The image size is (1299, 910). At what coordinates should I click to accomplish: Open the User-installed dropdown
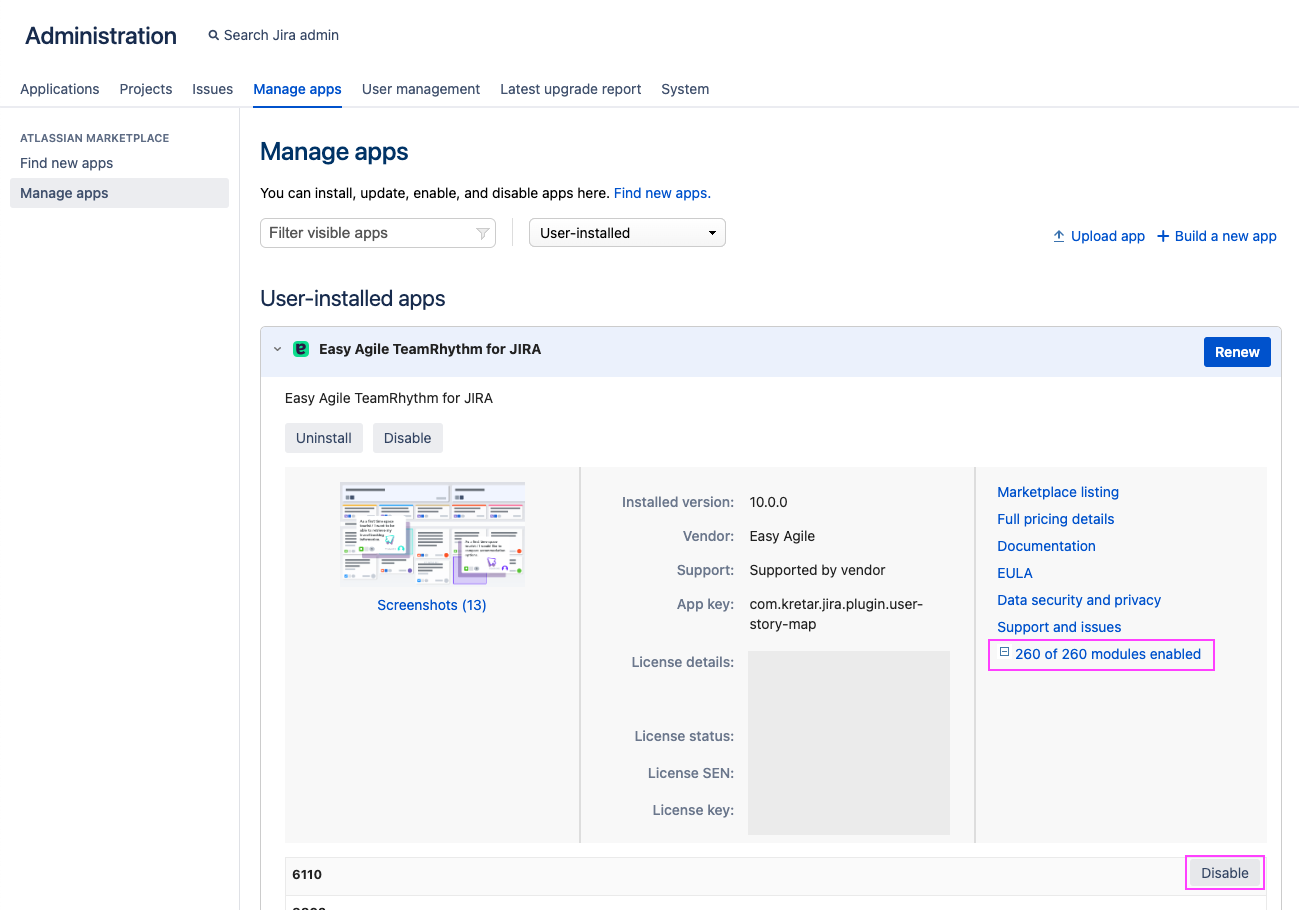[x=627, y=233]
